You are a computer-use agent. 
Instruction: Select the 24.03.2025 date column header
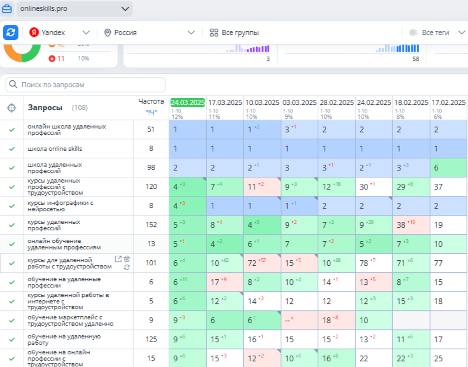click(187, 102)
